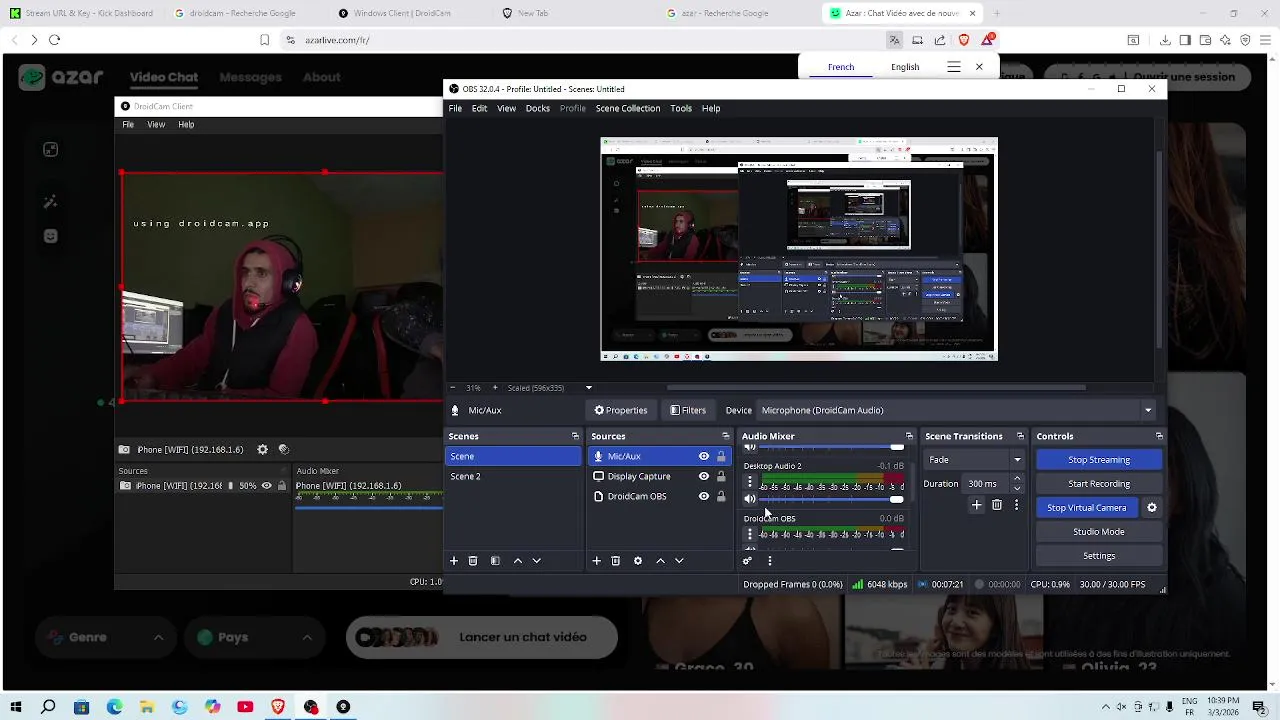Screen dimensions: 1280x720
Task: Add a scene transition with plus icon
Action: coord(977,506)
